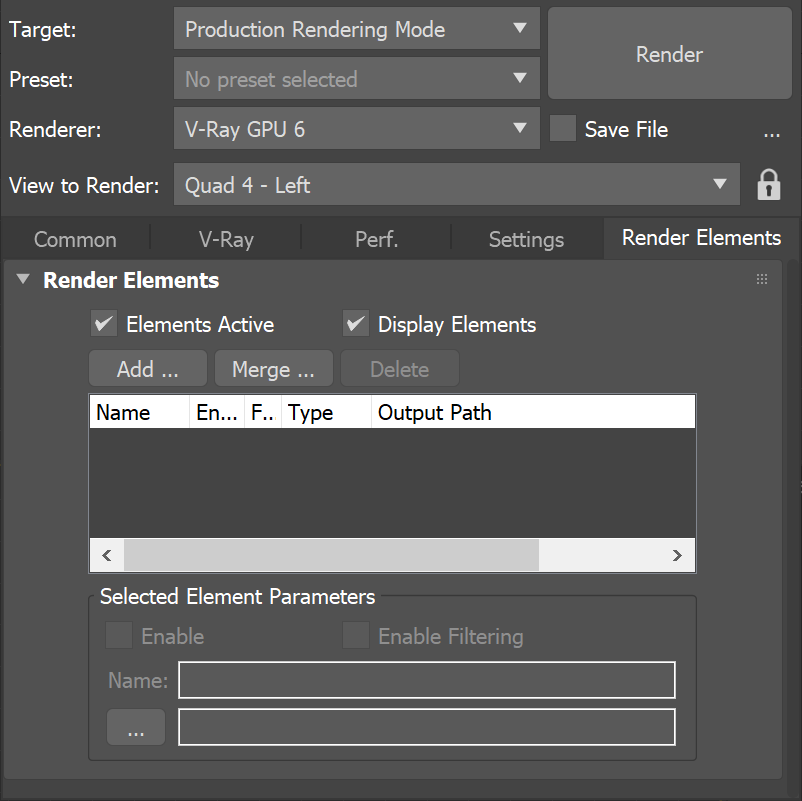Click the Save File options ellipsis
The height and width of the screenshot is (801, 802).
[771, 131]
